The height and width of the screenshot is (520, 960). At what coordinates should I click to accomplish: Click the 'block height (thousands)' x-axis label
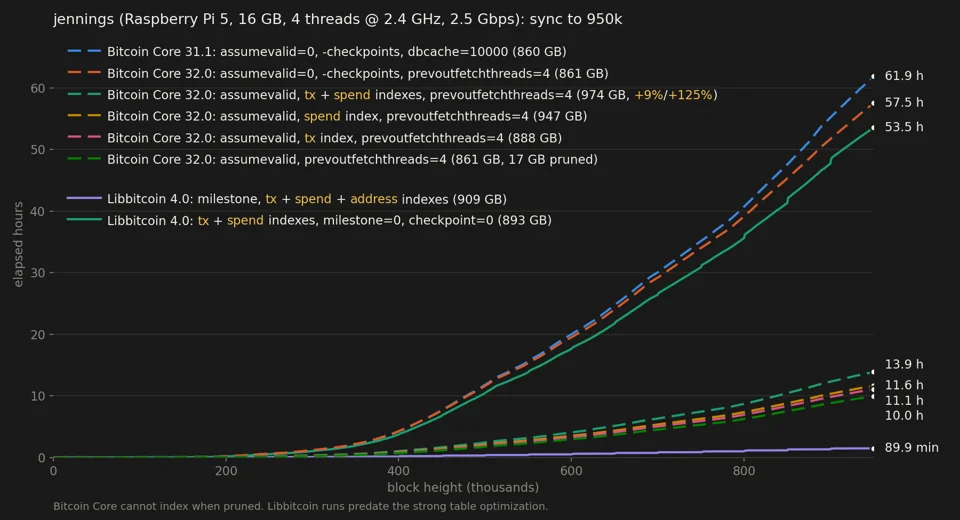pyautogui.click(x=463, y=488)
